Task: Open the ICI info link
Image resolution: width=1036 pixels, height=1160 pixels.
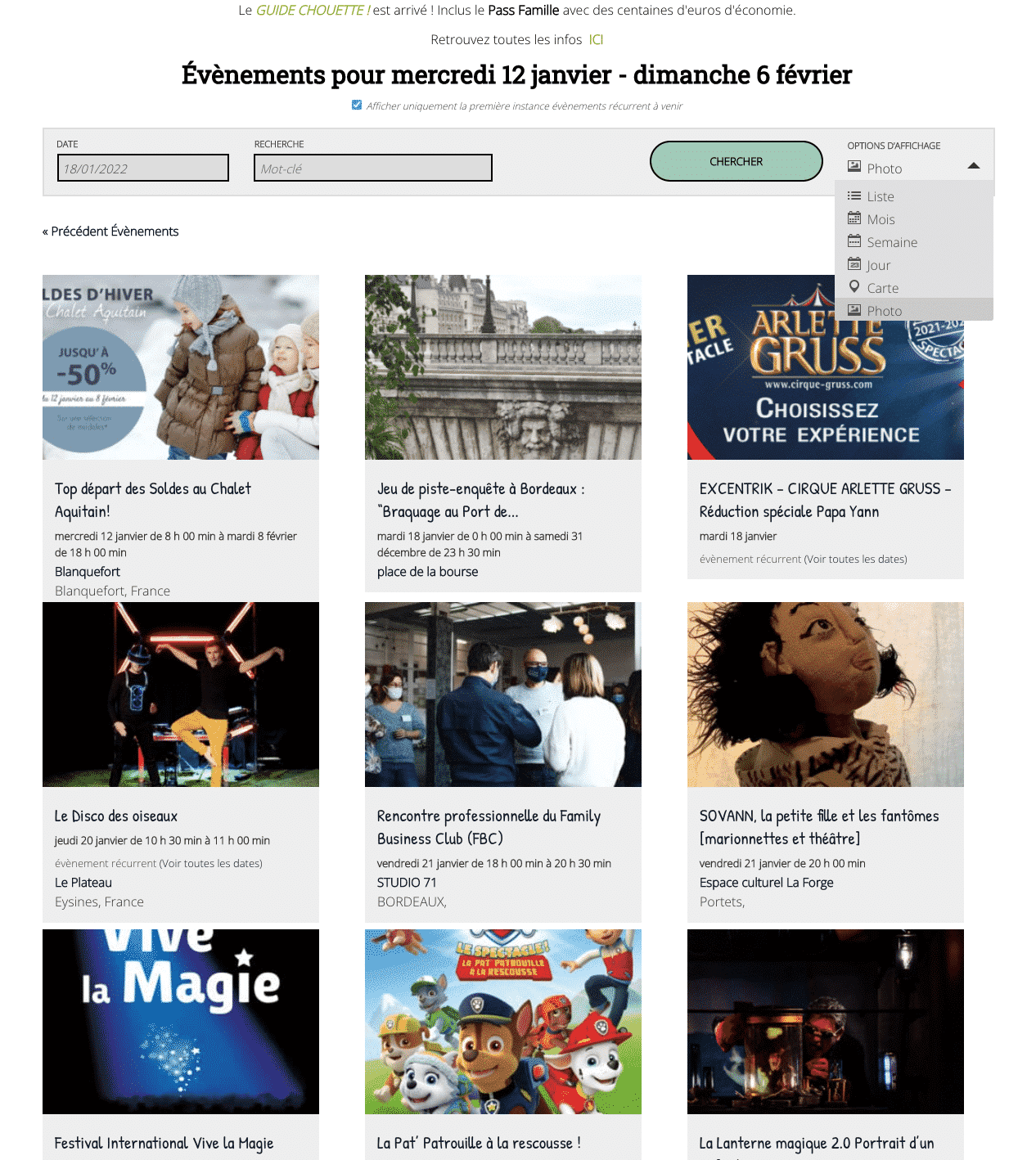Action: tap(596, 39)
